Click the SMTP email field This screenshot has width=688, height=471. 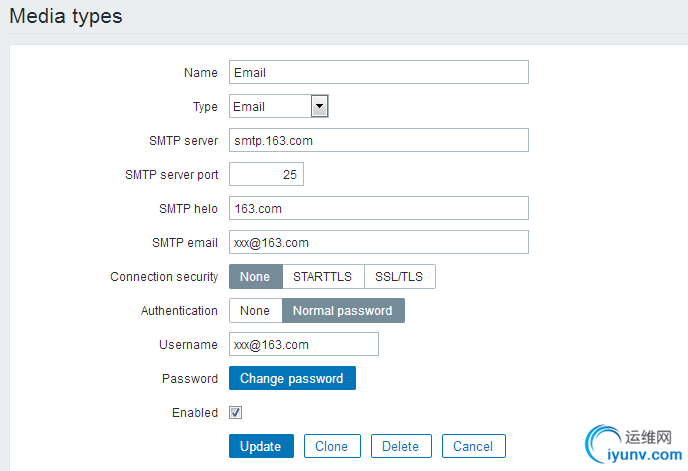378,243
